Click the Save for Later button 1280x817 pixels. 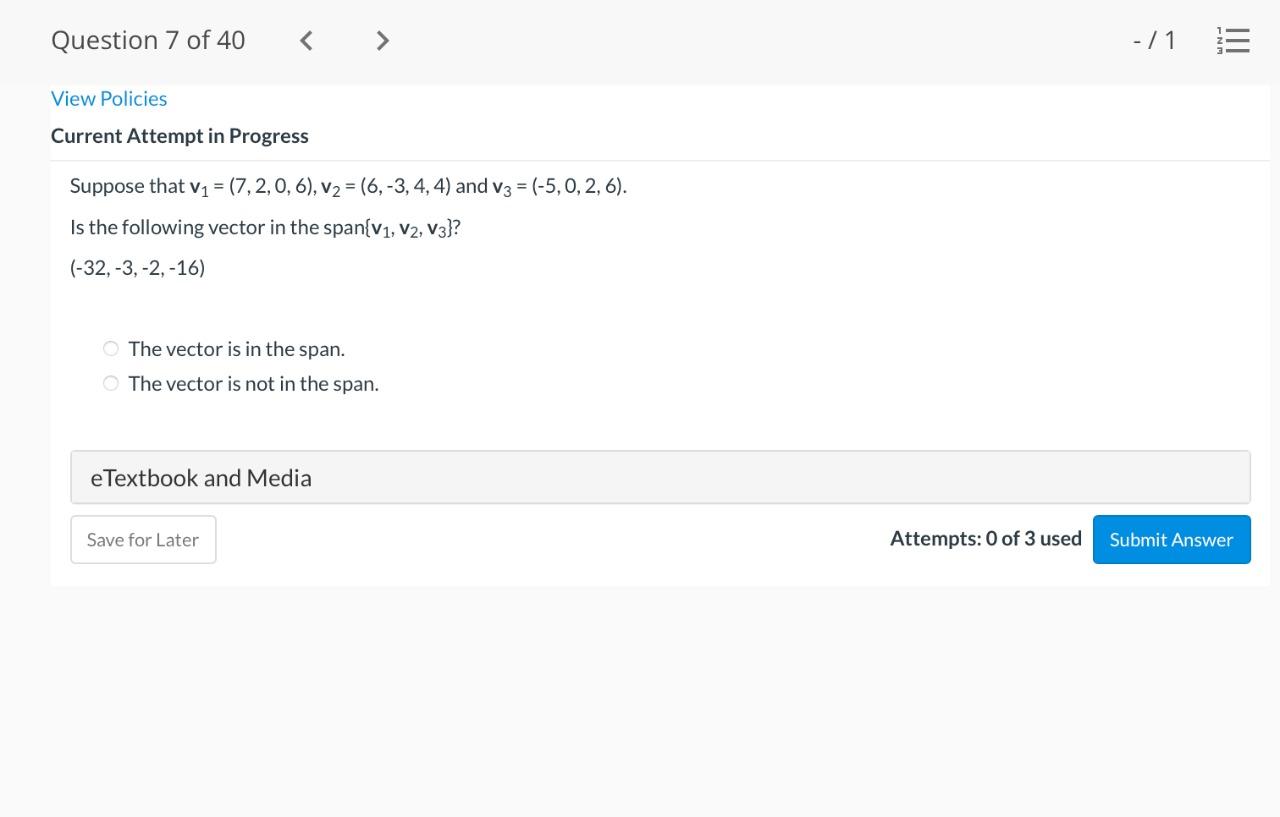143,539
